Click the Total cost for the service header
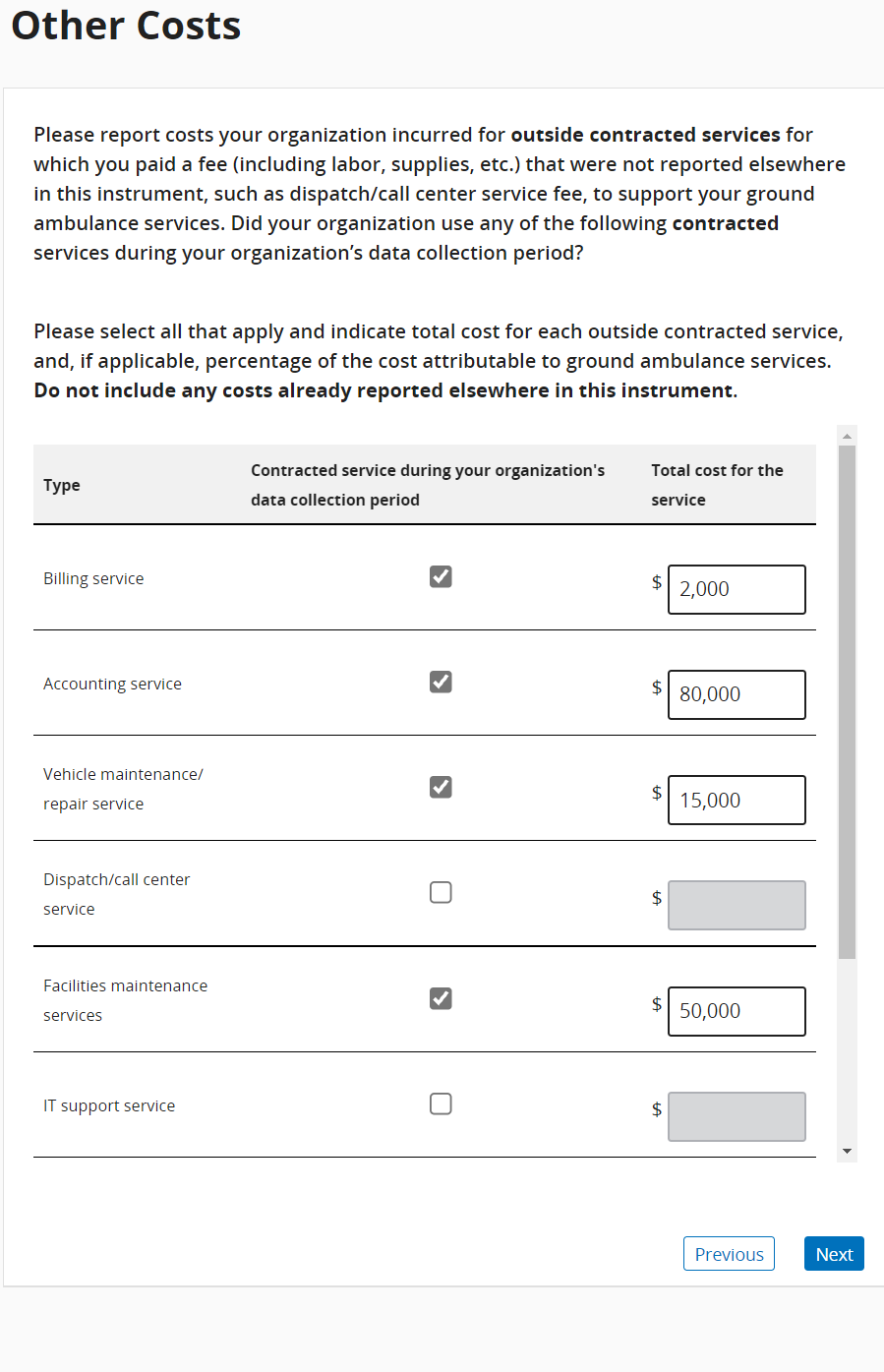Viewport: 884px width, 1372px height. pos(717,485)
